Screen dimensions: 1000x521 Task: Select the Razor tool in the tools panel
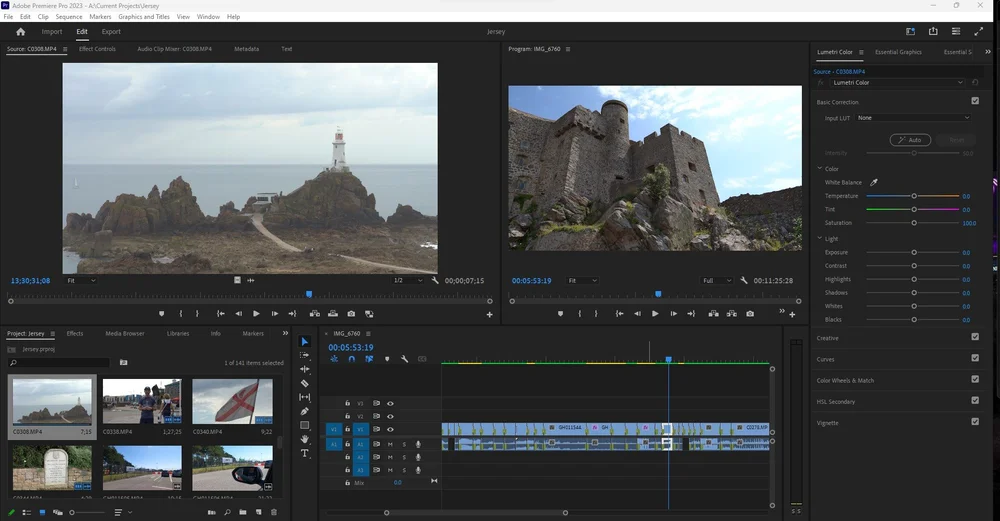[x=305, y=383]
